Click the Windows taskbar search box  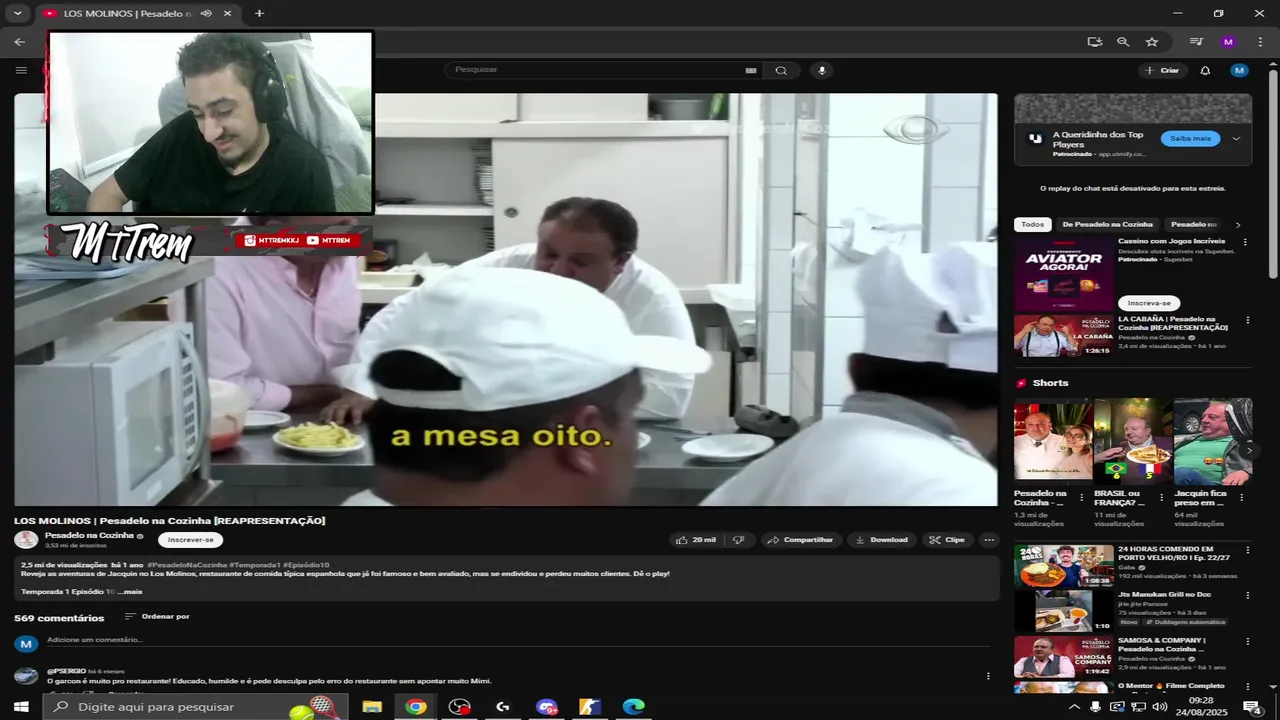[196, 707]
